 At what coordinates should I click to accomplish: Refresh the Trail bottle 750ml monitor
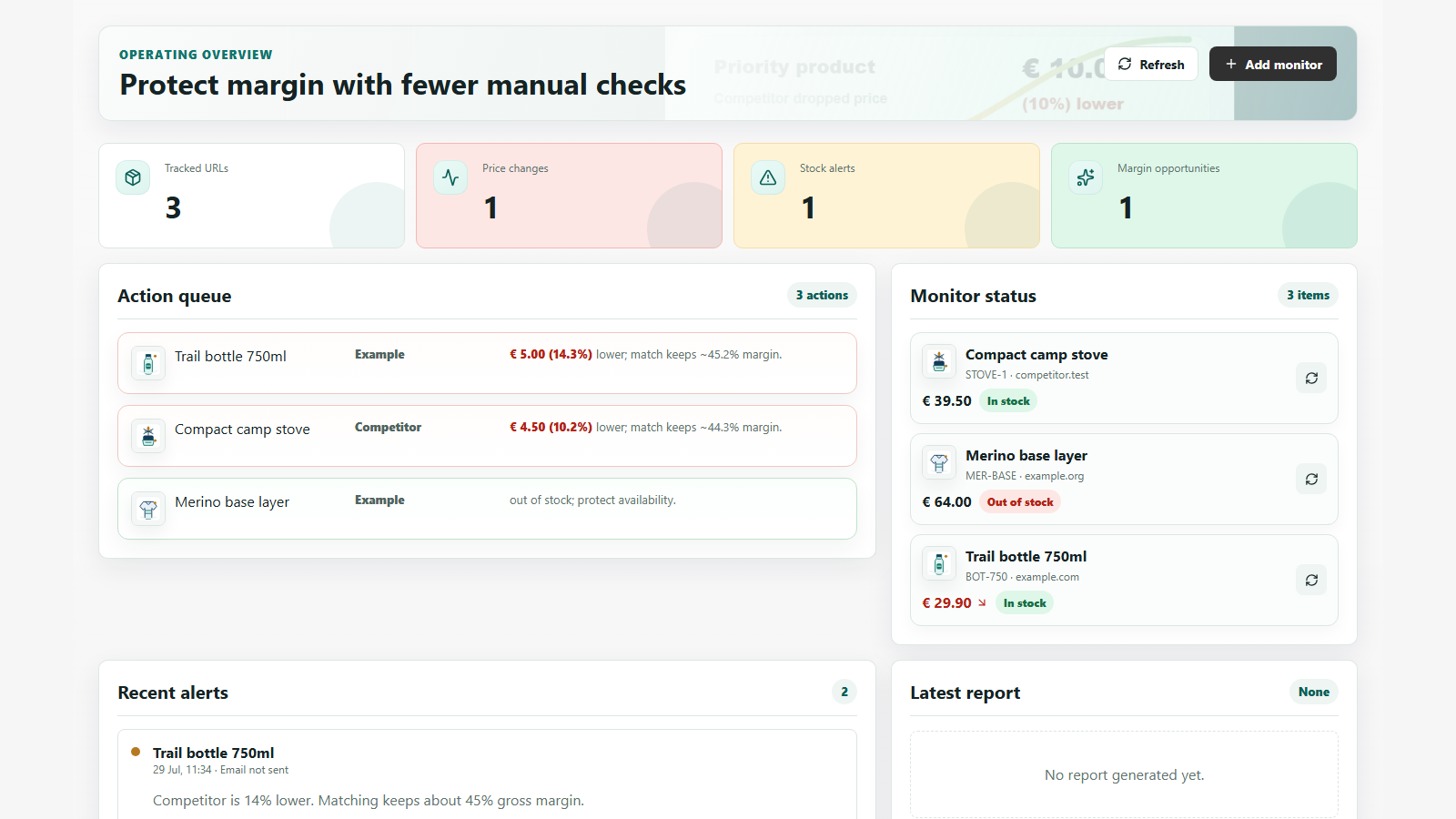coord(1311,580)
